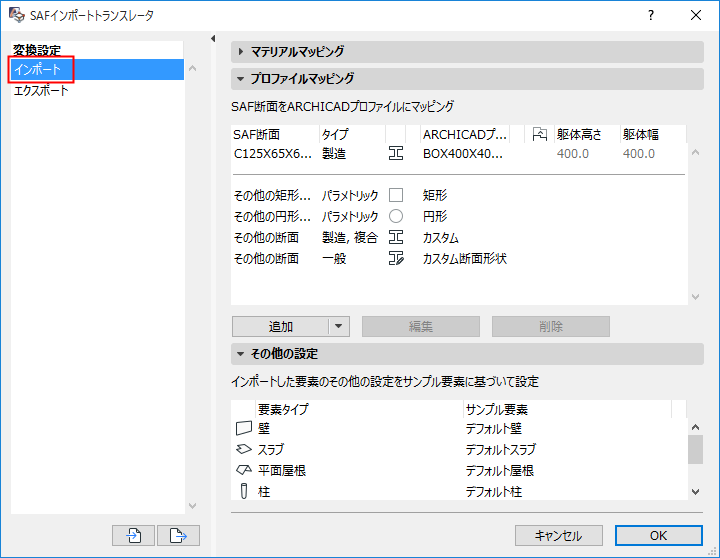Close the SAF translator dialog
This screenshot has height=558, width=720.
(696, 15)
